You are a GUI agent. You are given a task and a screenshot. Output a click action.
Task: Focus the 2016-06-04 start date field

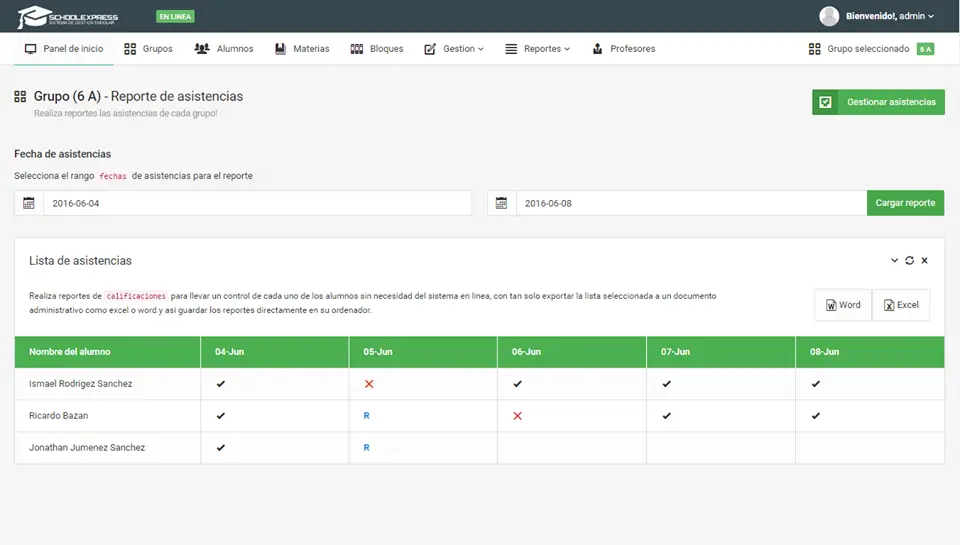coord(257,203)
